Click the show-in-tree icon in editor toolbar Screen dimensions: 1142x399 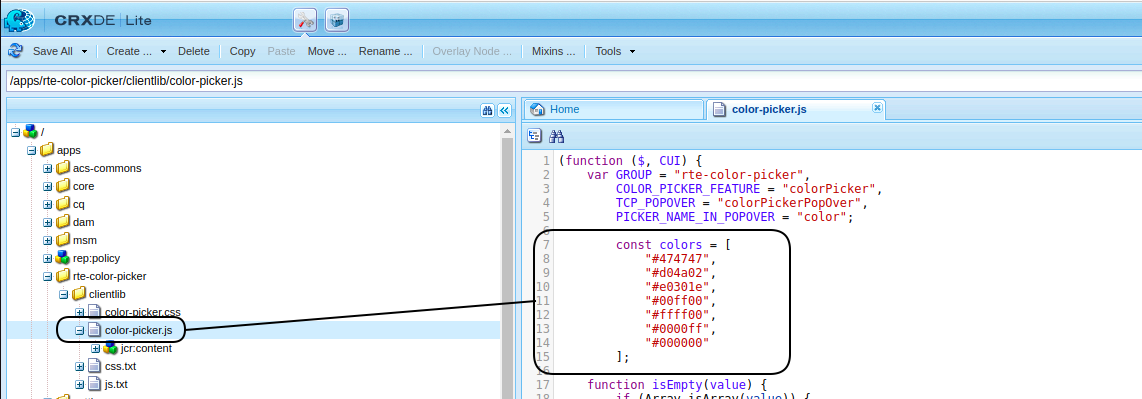[x=535, y=135]
